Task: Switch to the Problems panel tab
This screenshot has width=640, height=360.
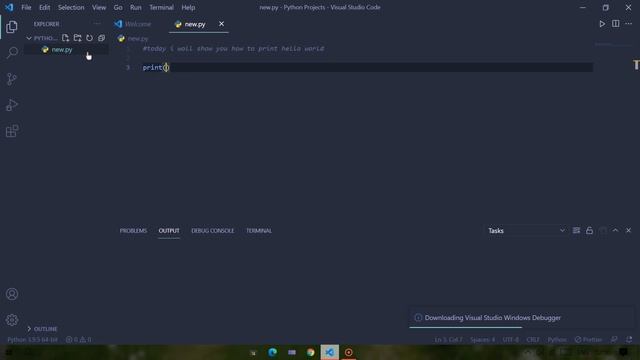Action: click(x=133, y=231)
